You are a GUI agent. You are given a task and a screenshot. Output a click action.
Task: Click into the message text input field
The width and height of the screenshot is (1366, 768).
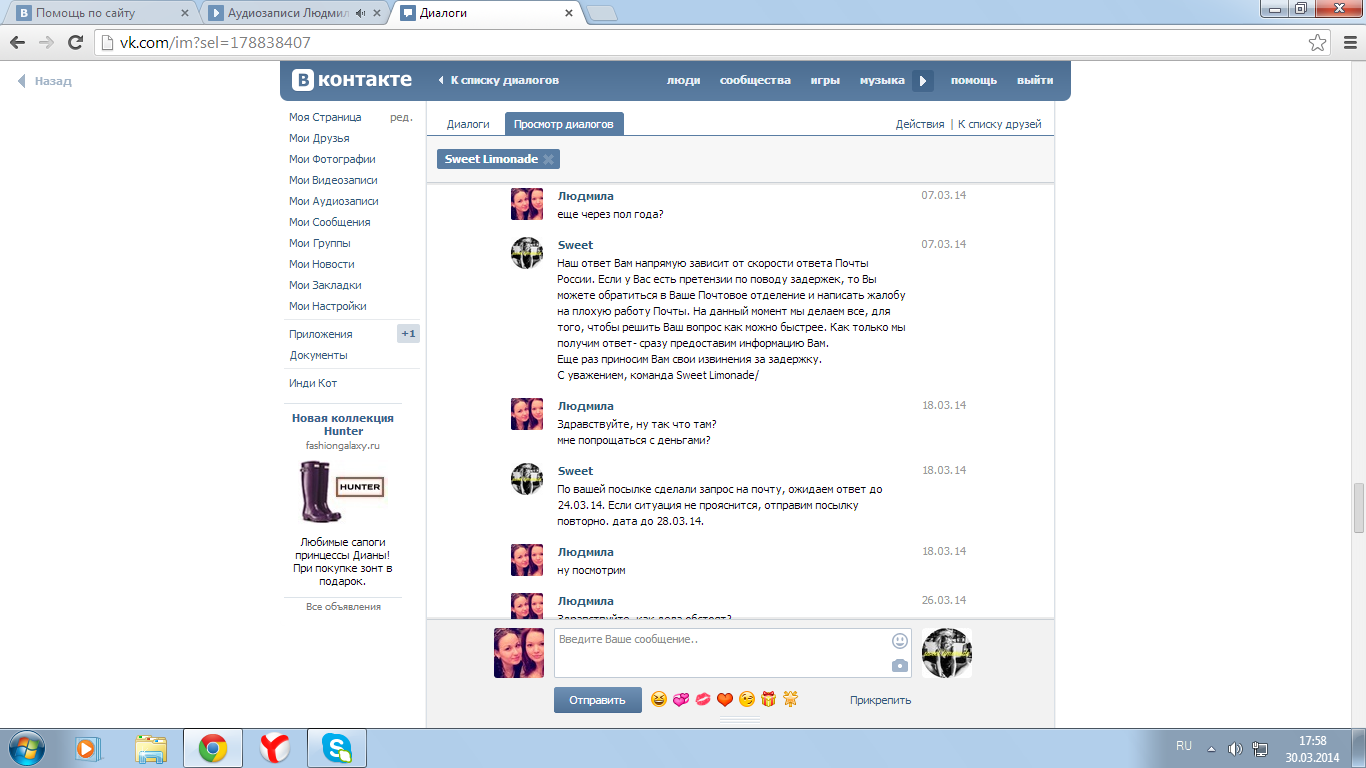720,652
